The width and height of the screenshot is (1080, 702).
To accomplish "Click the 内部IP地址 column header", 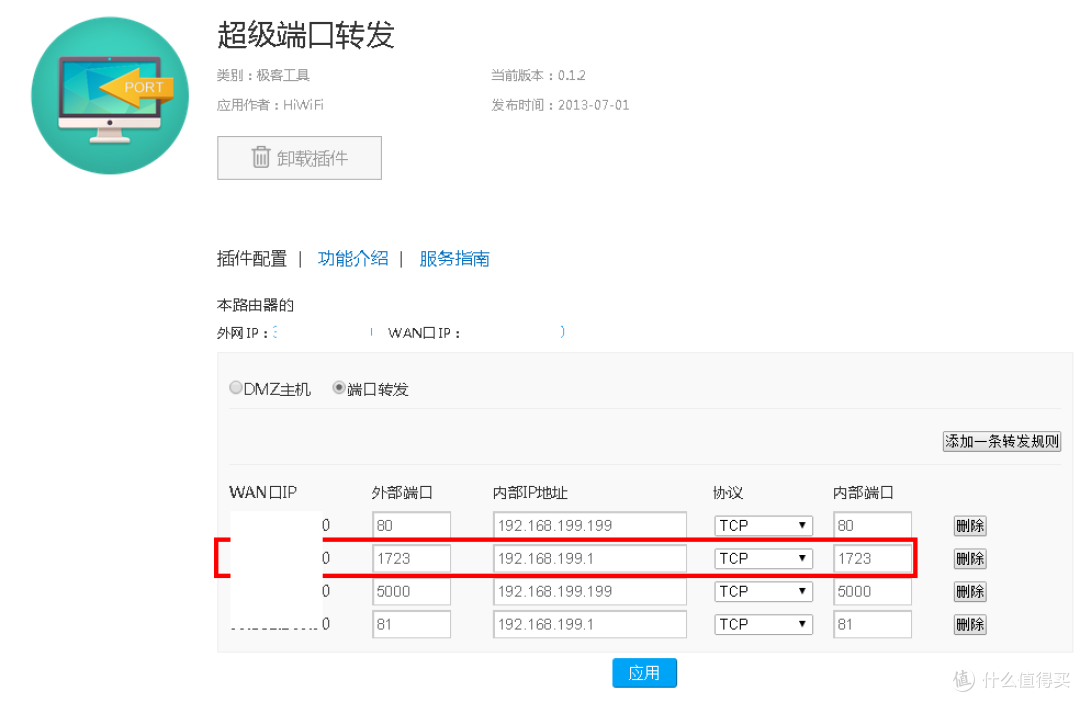I will point(530,493).
